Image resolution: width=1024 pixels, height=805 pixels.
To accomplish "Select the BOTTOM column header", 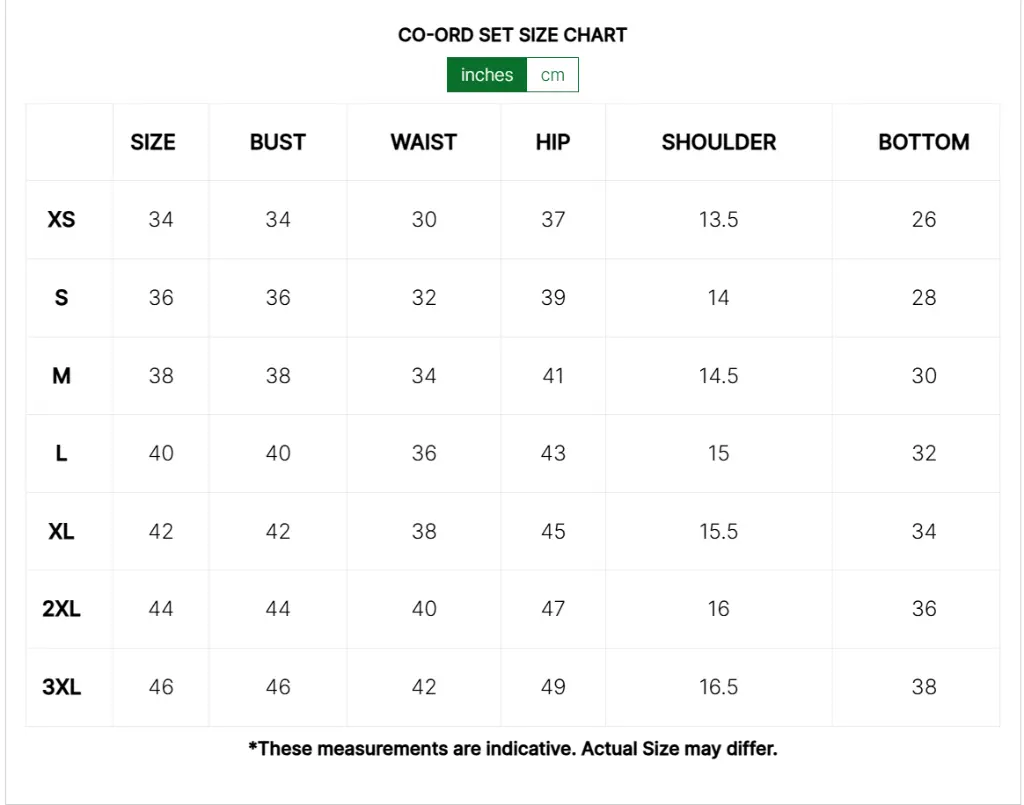I will pyautogui.click(x=923, y=142).
